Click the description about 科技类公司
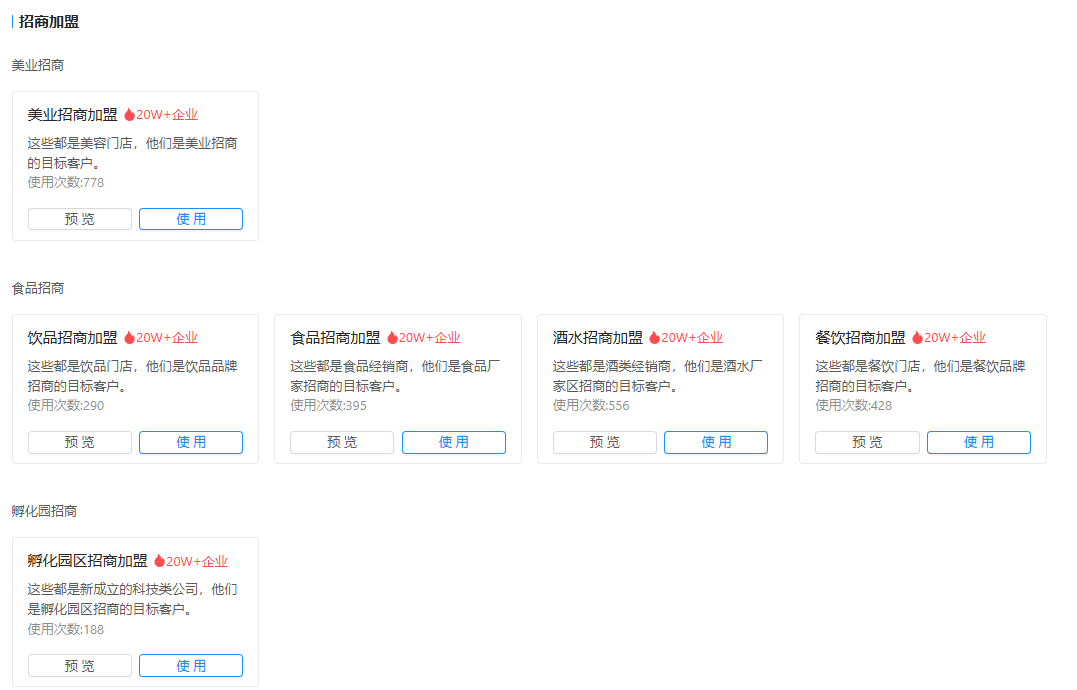The height and width of the screenshot is (690, 1077). [133, 599]
